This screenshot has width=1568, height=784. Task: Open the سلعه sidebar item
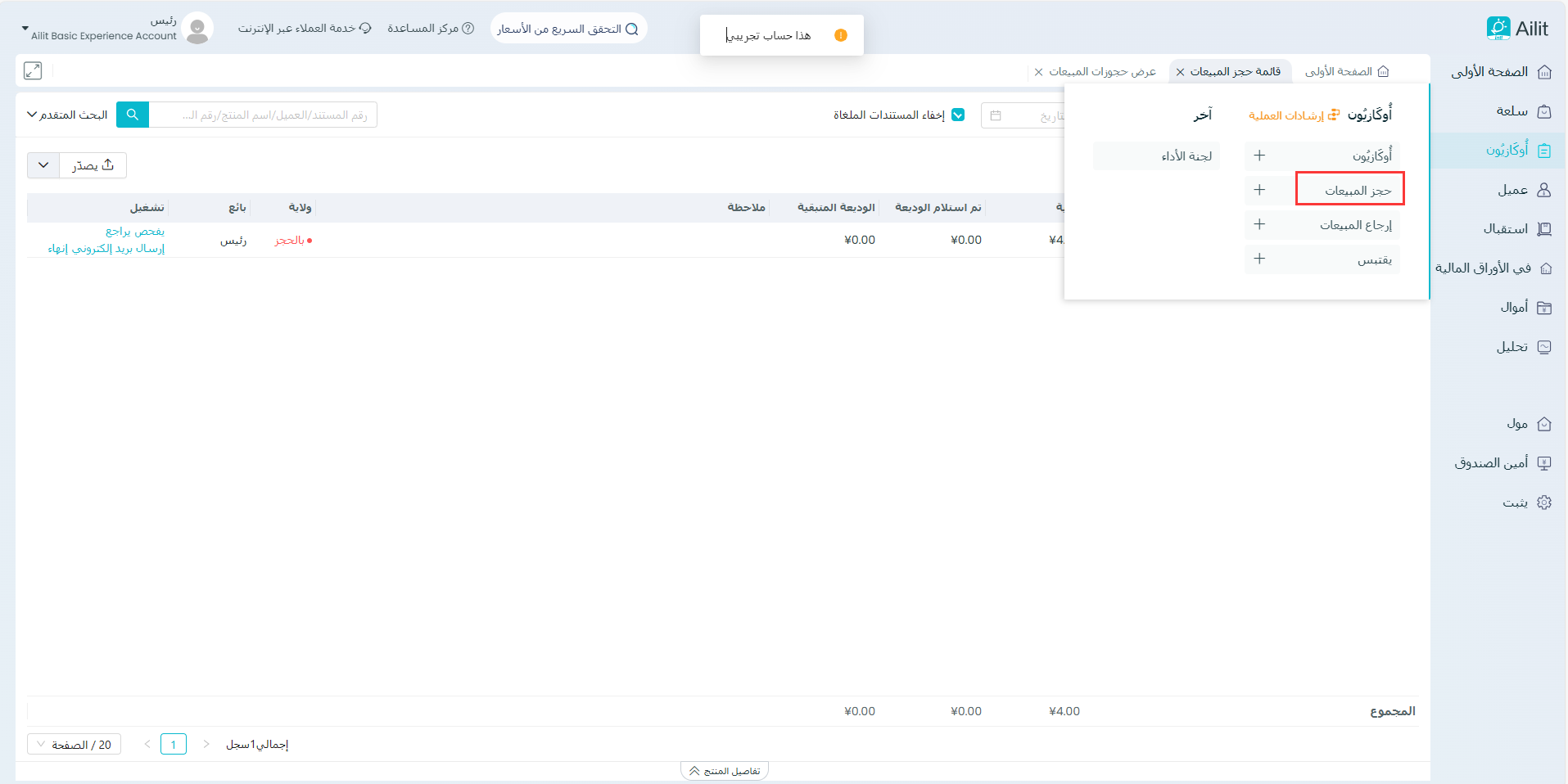click(1512, 111)
